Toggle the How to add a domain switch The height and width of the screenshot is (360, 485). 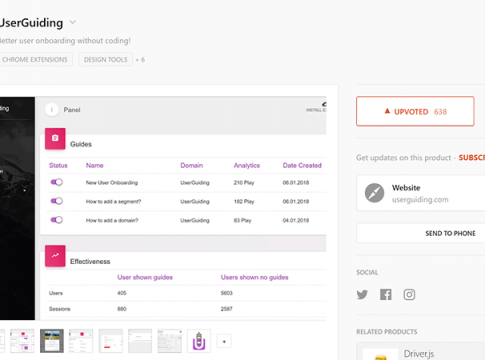pos(57,220)
